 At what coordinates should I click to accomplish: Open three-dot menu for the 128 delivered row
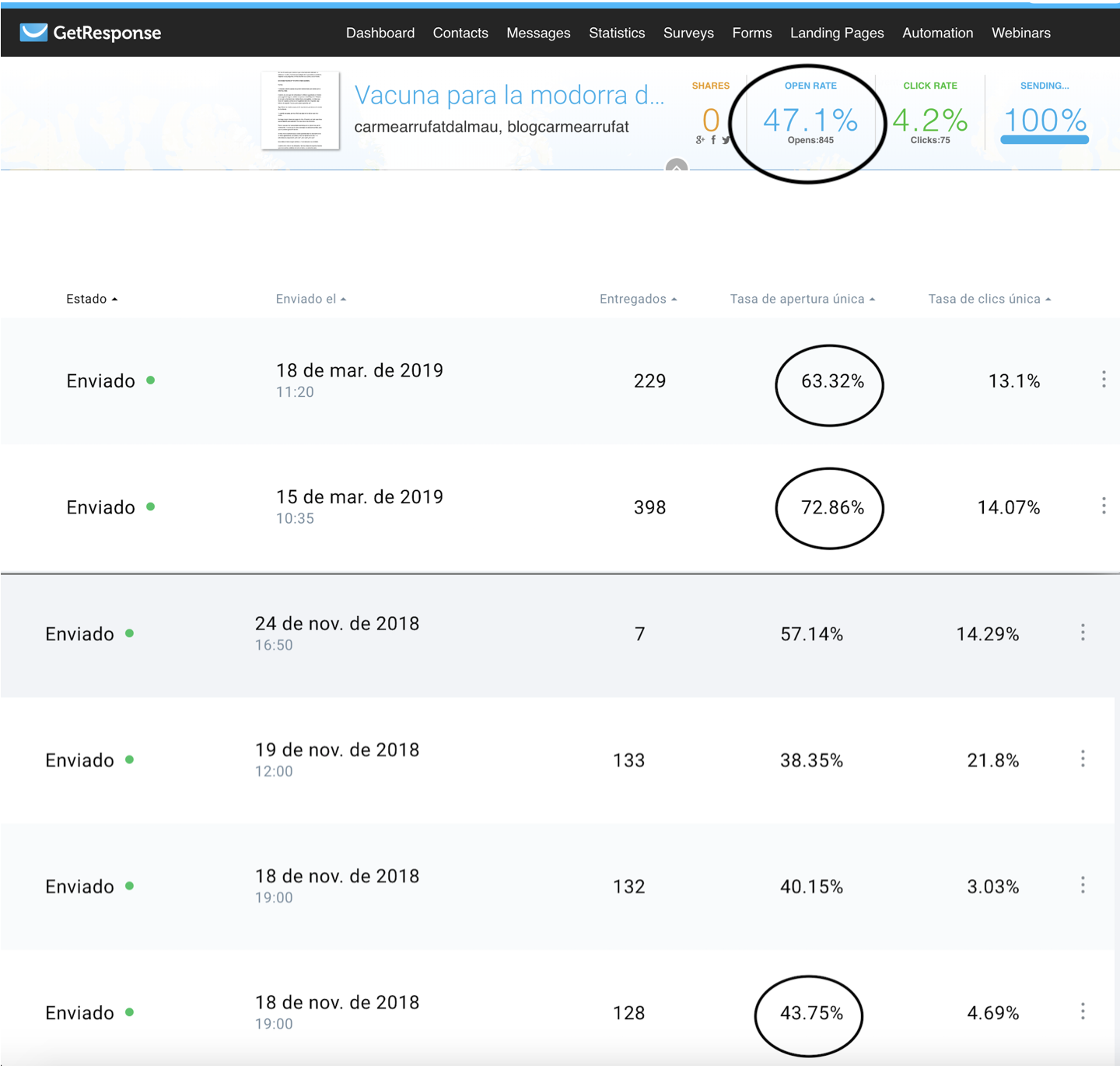(x=1083, y=1011)
